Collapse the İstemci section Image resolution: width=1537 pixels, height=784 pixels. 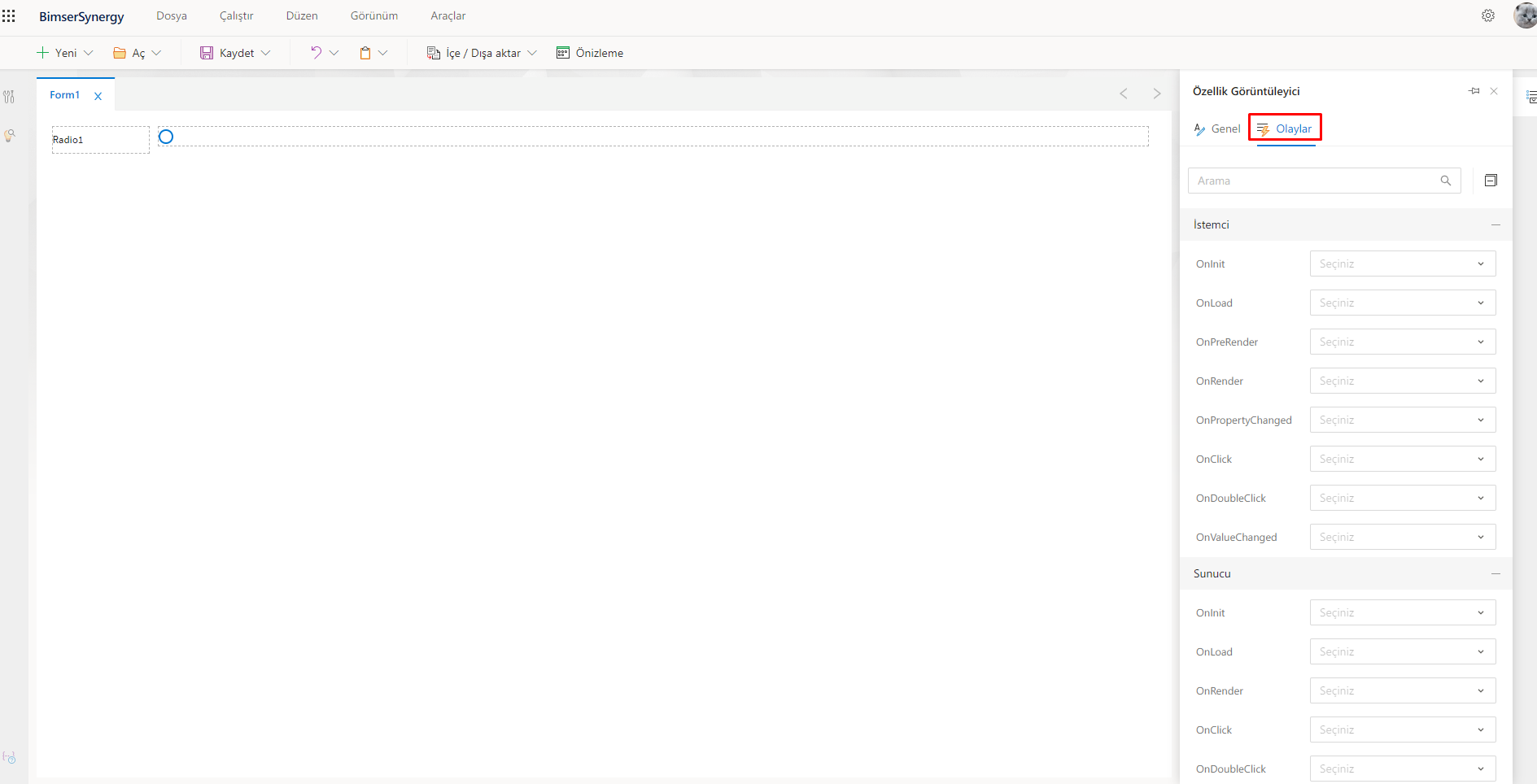click(x=1496, y=224)
